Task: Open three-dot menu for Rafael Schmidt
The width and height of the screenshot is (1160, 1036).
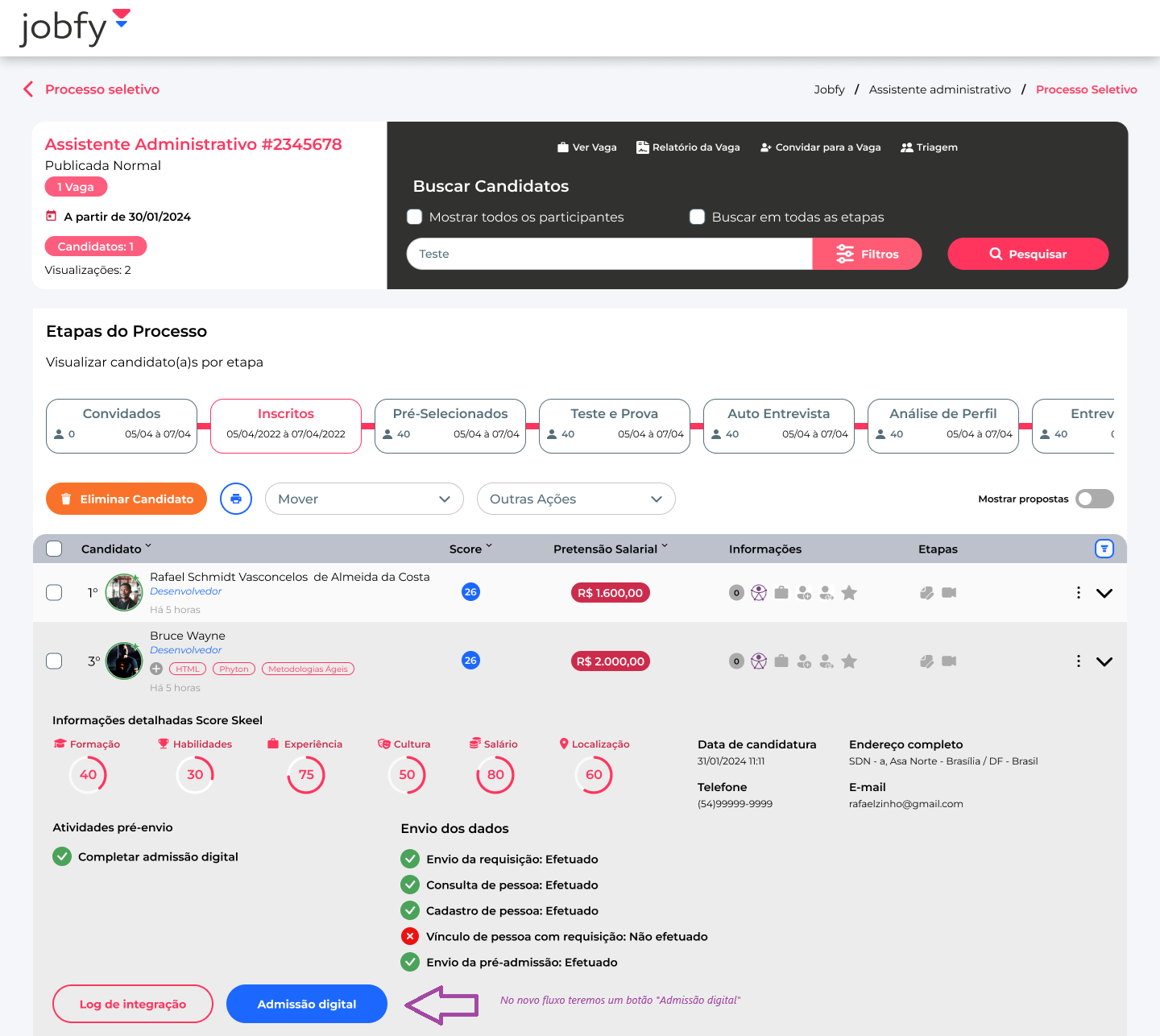Action: coord(1078,593)
